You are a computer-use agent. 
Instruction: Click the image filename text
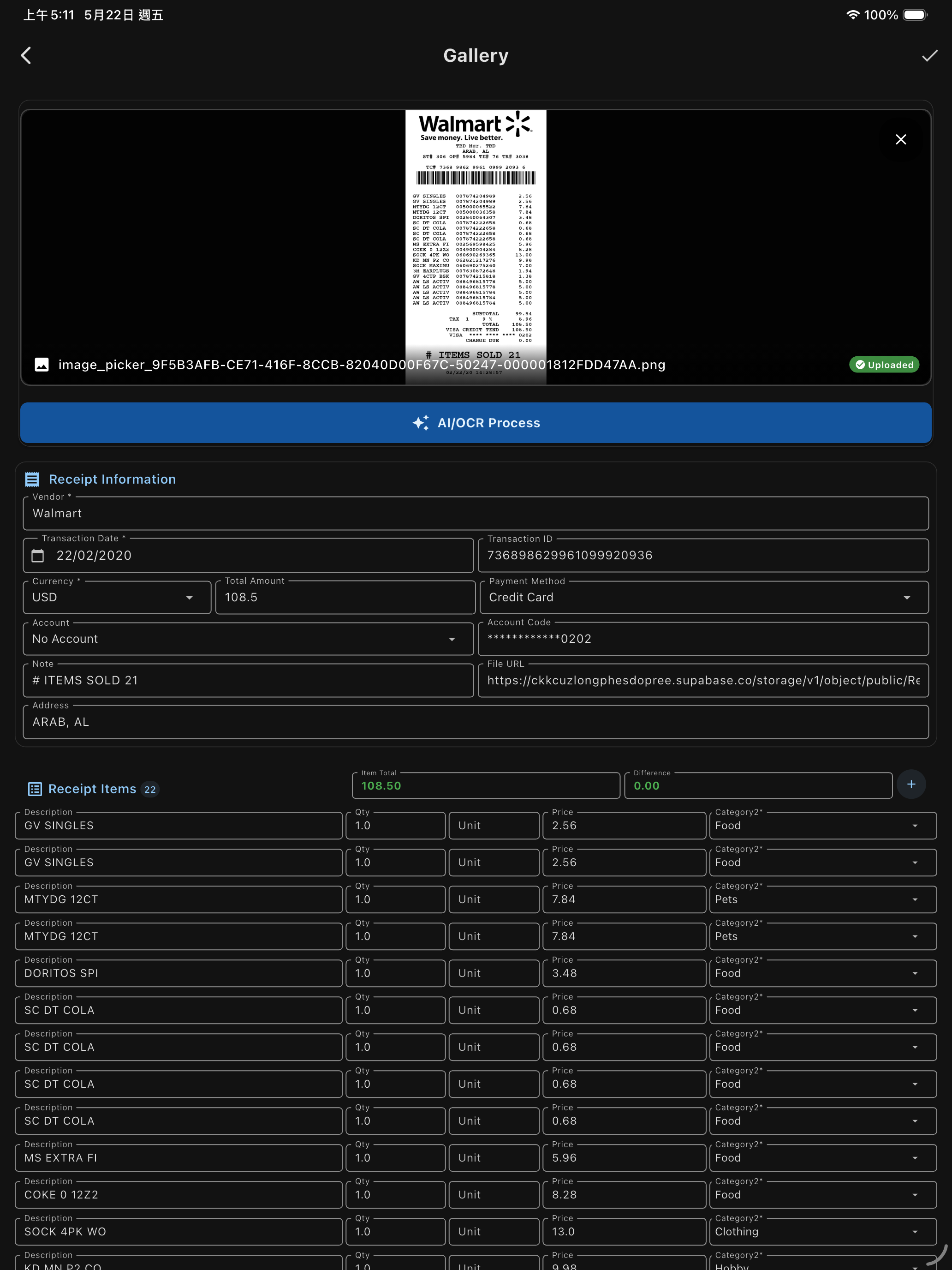point(362,365)
